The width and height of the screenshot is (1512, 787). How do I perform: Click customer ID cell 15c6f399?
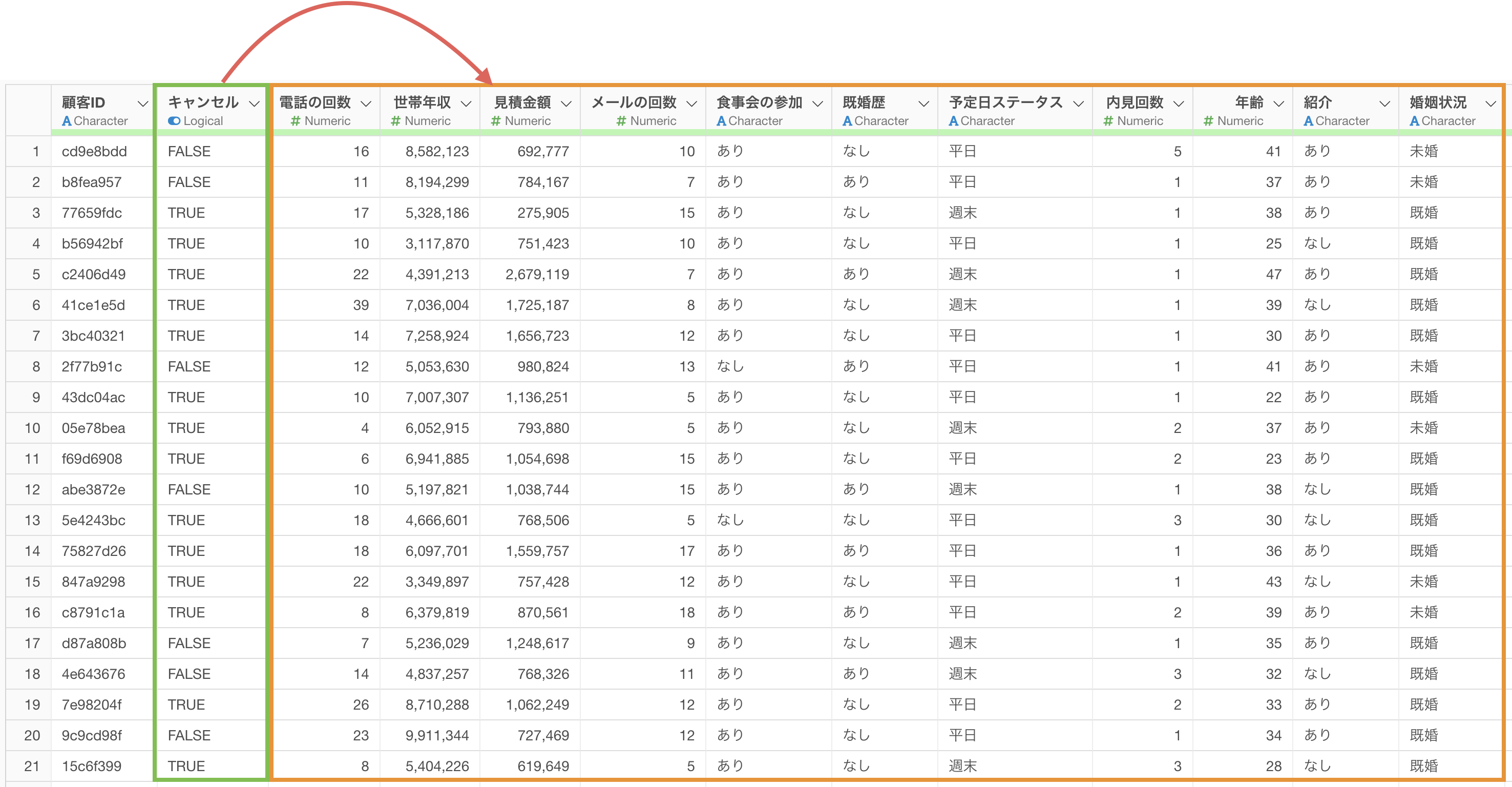point(92,766)
